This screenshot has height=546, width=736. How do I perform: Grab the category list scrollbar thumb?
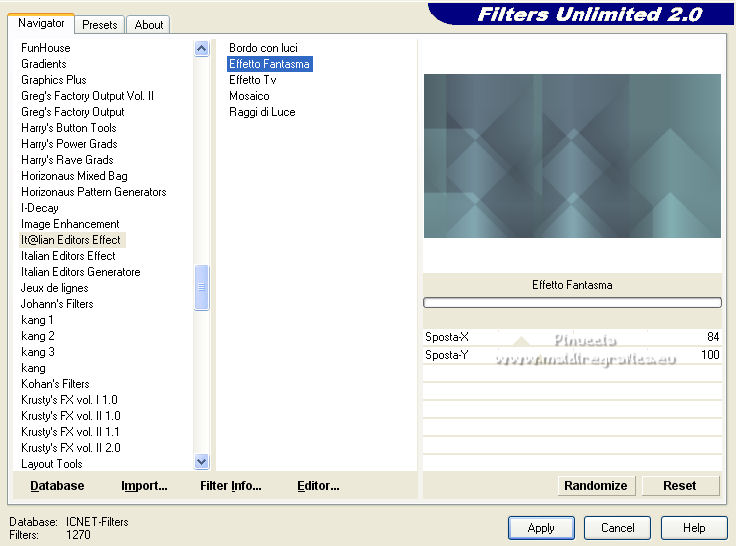point(201,287)
